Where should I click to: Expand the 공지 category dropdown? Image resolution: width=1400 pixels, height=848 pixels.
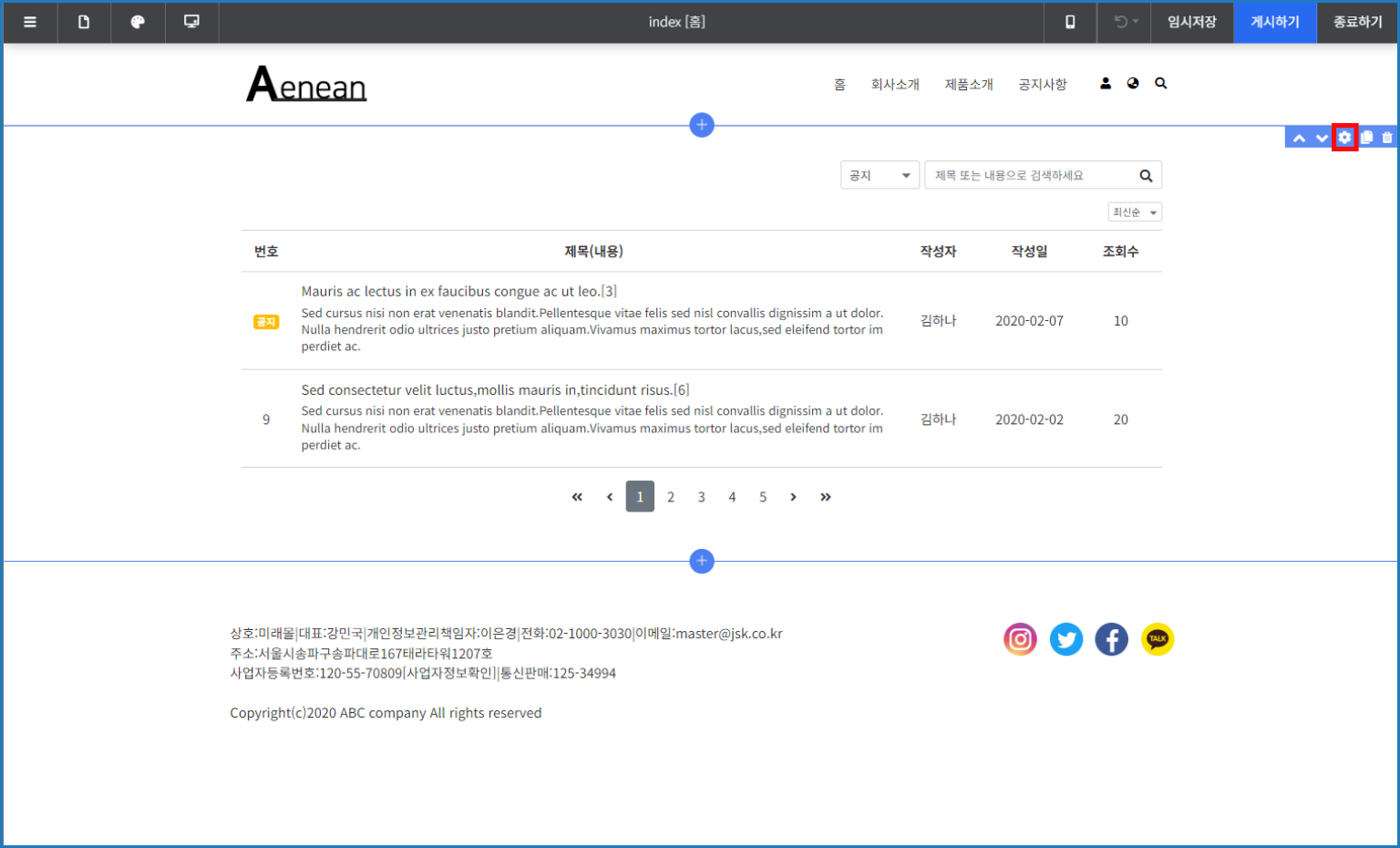(880, 175)
